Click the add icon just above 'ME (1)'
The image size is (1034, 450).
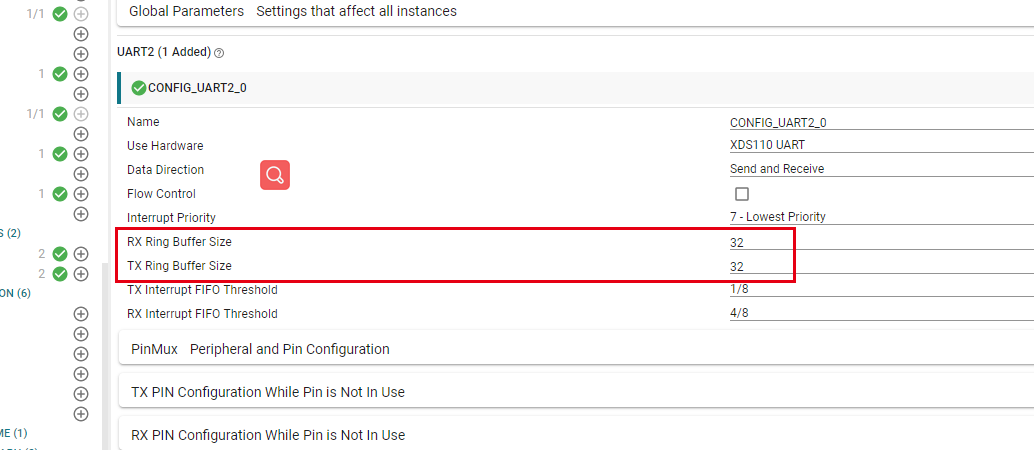(81, 414)
